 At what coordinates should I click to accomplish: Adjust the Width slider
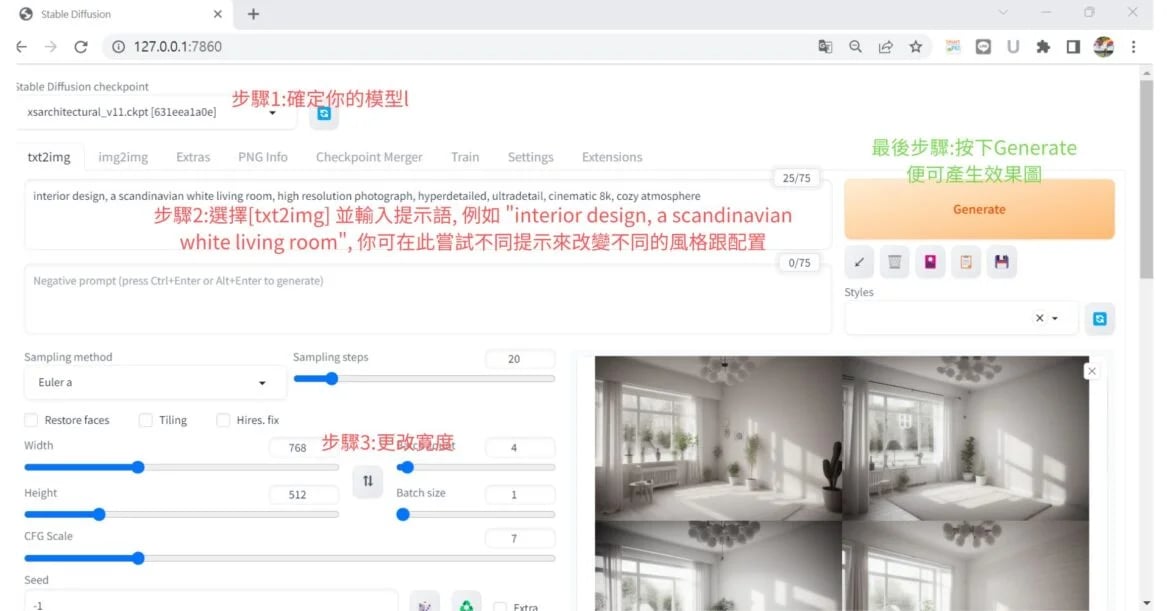click(181, 468)
